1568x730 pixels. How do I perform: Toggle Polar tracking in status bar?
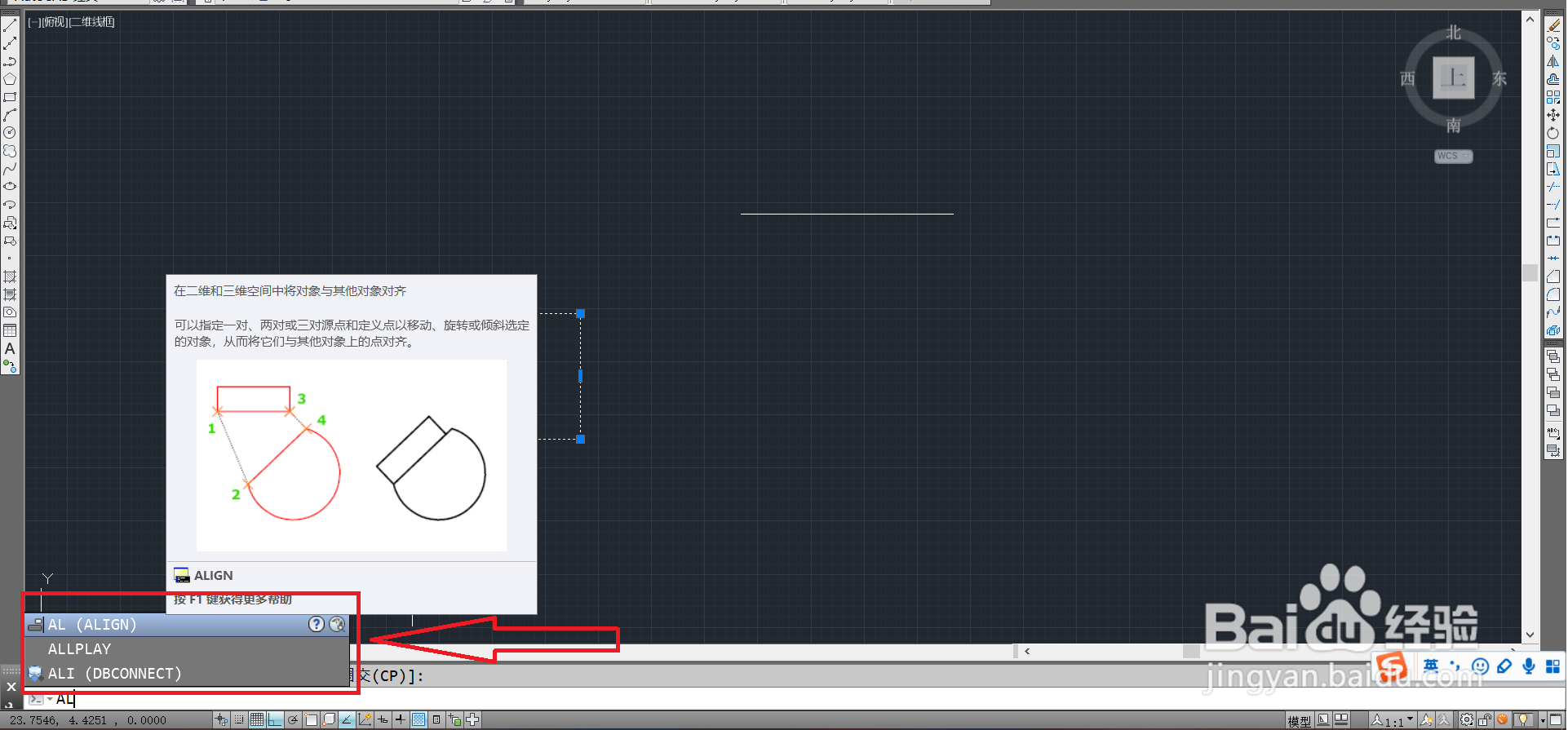[293, 719]
